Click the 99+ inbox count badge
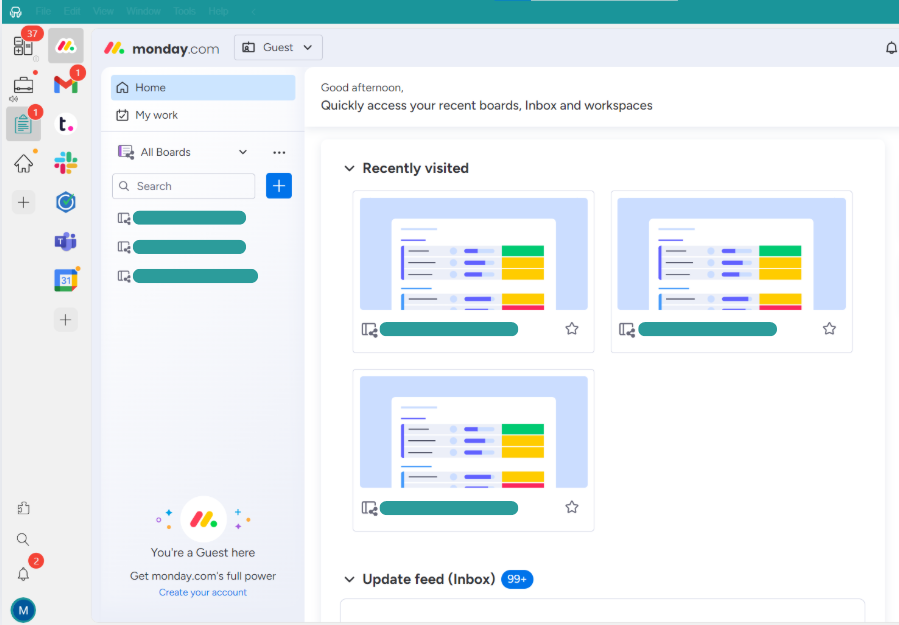This screenshot has width=899, height=625. 517,579
